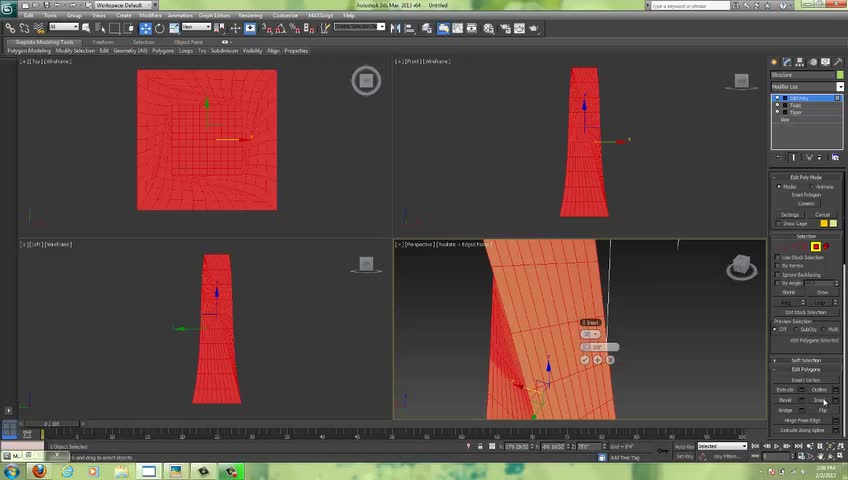Open the Graph Editors menu
Viewport: 848px width, 480px height.
(214, 16)
